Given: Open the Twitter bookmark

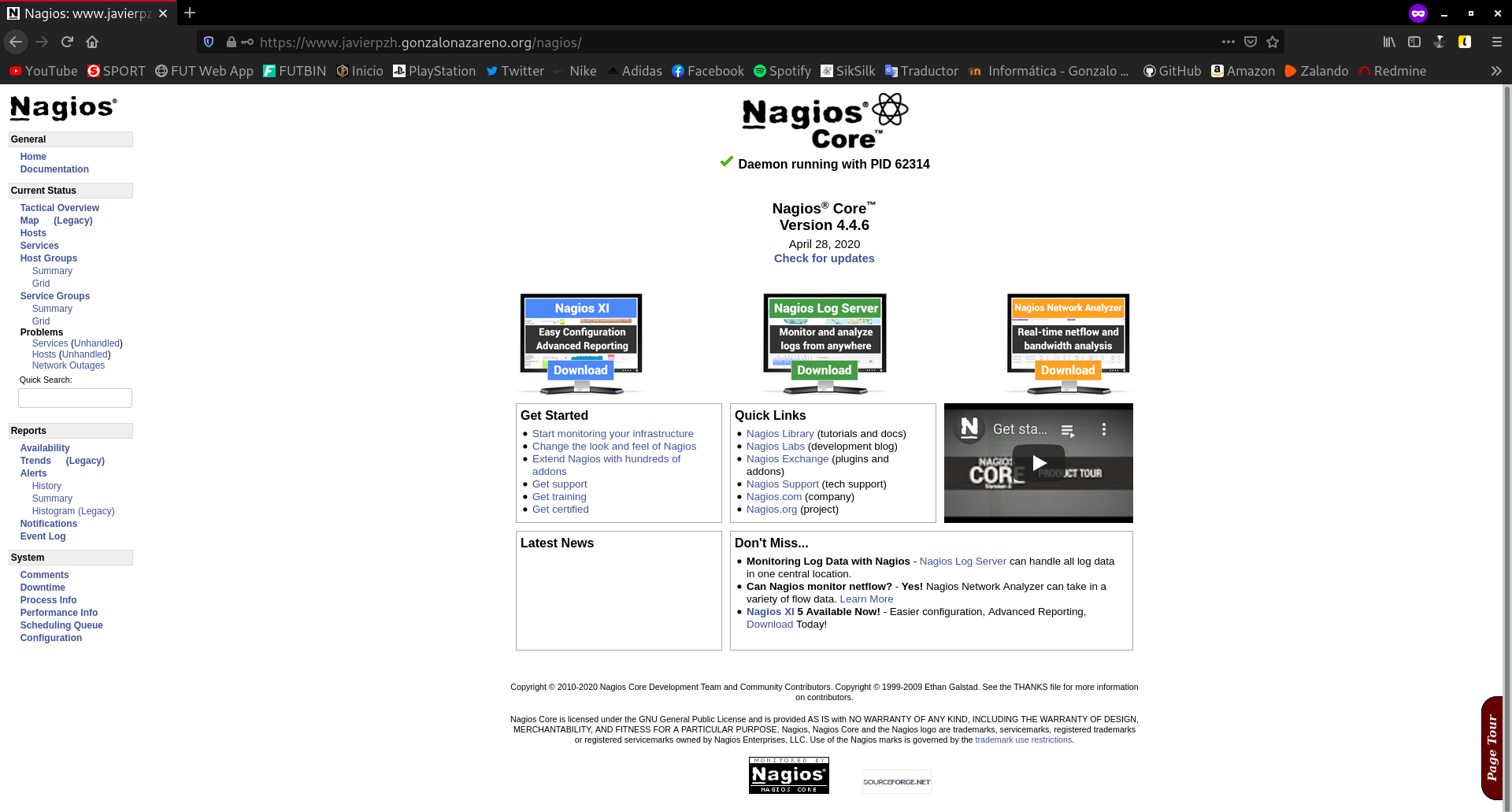Looking at the screenshot, I should 515,71.
